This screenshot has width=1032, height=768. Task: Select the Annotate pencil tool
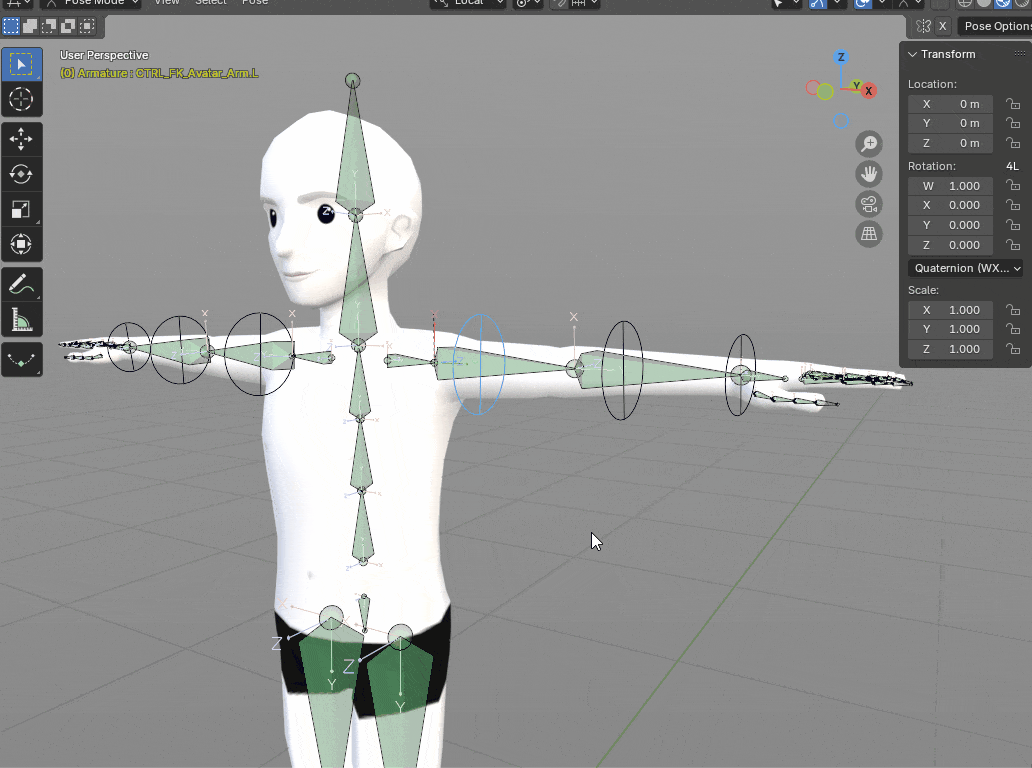tap(21, 285)
